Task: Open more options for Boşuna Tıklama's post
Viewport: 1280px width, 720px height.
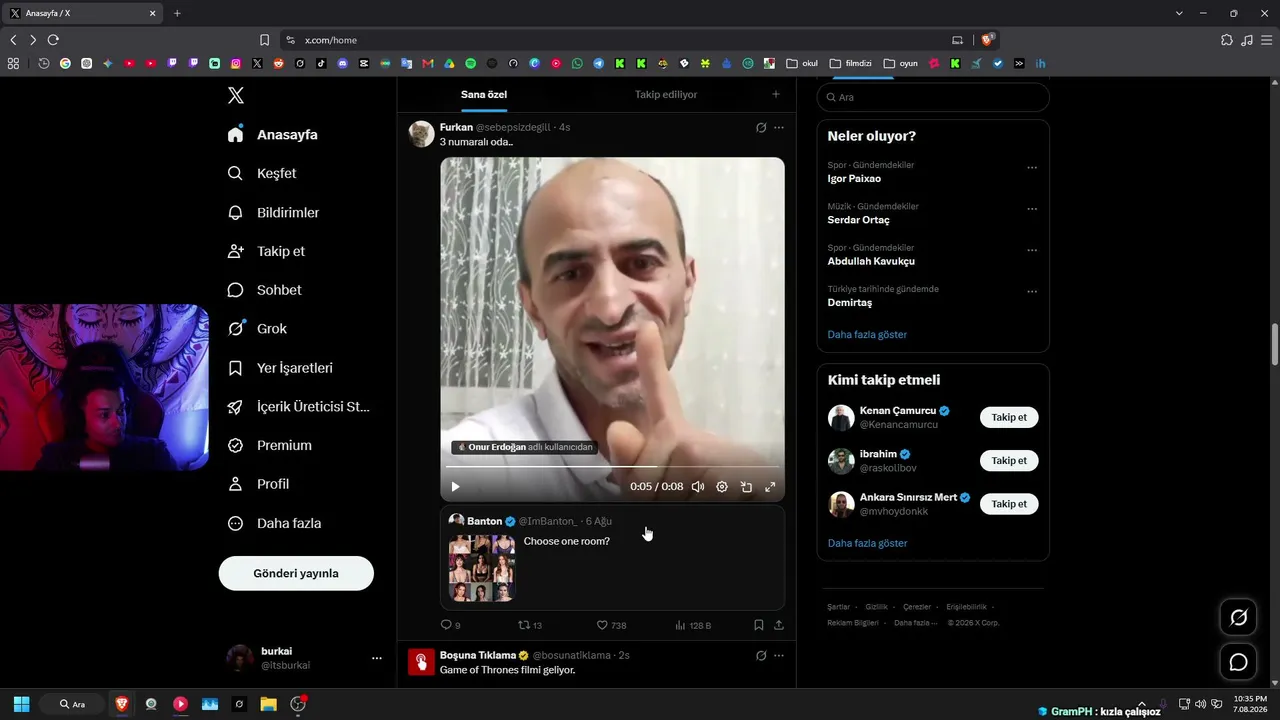Action: pyautogui.click(x=779, y=655)
